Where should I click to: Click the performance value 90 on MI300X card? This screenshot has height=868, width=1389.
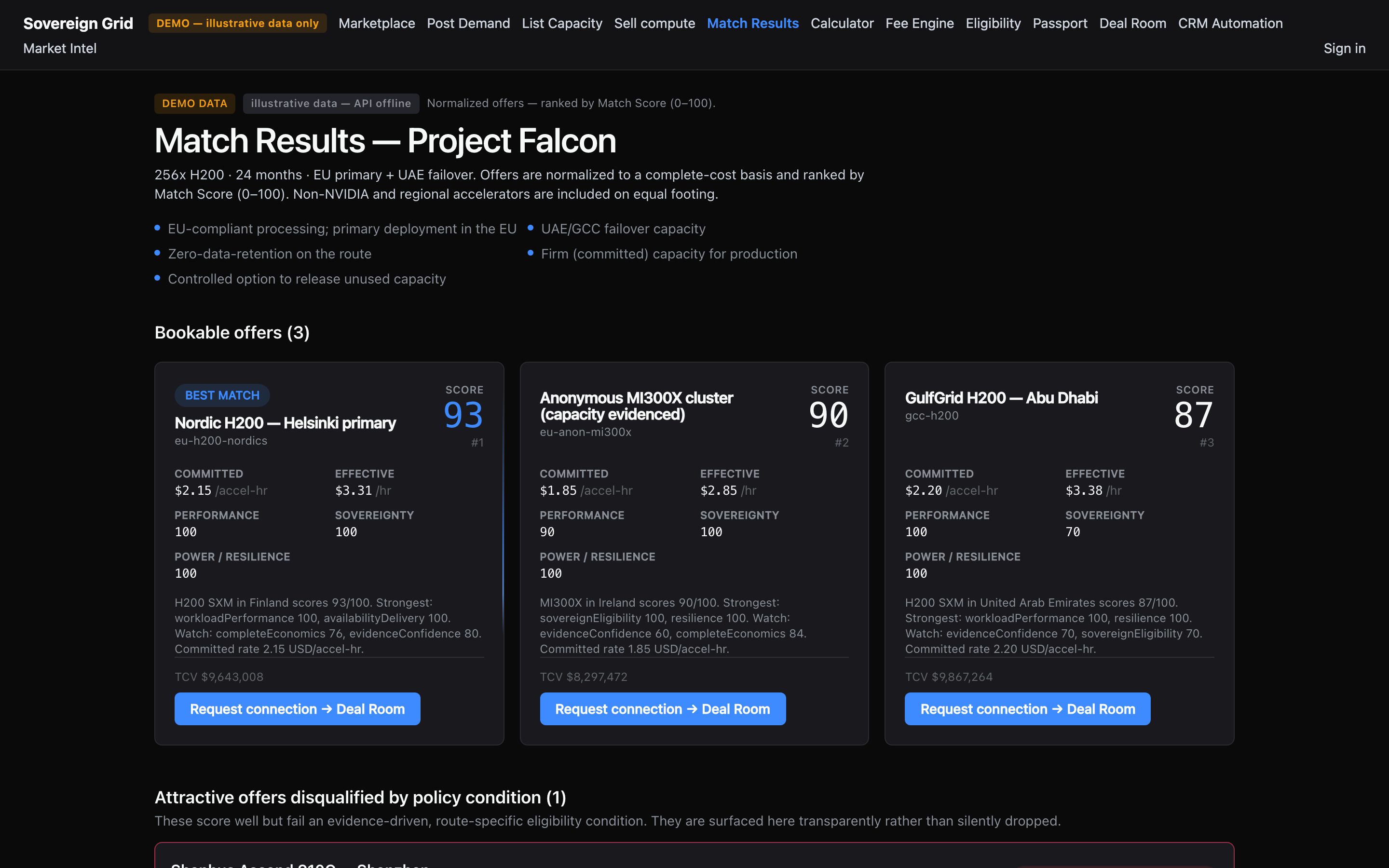coord(547,532)
